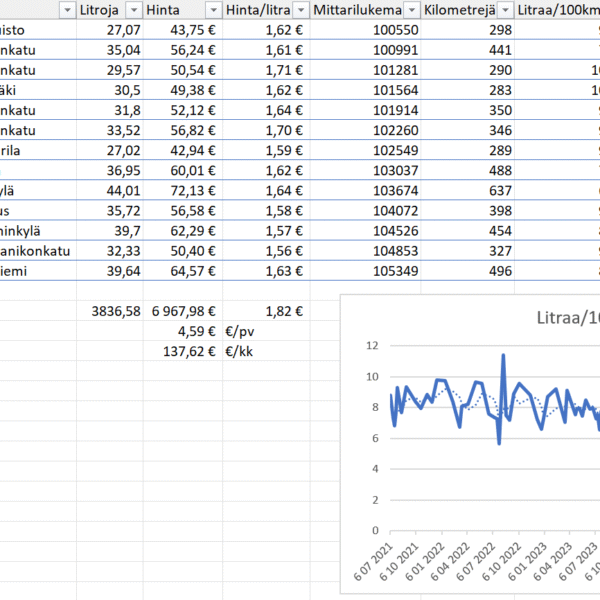The width and height of the screenshot is (600, 600).
Task: Select the total price cell 6 967,98 €
Action: (183, 312)
